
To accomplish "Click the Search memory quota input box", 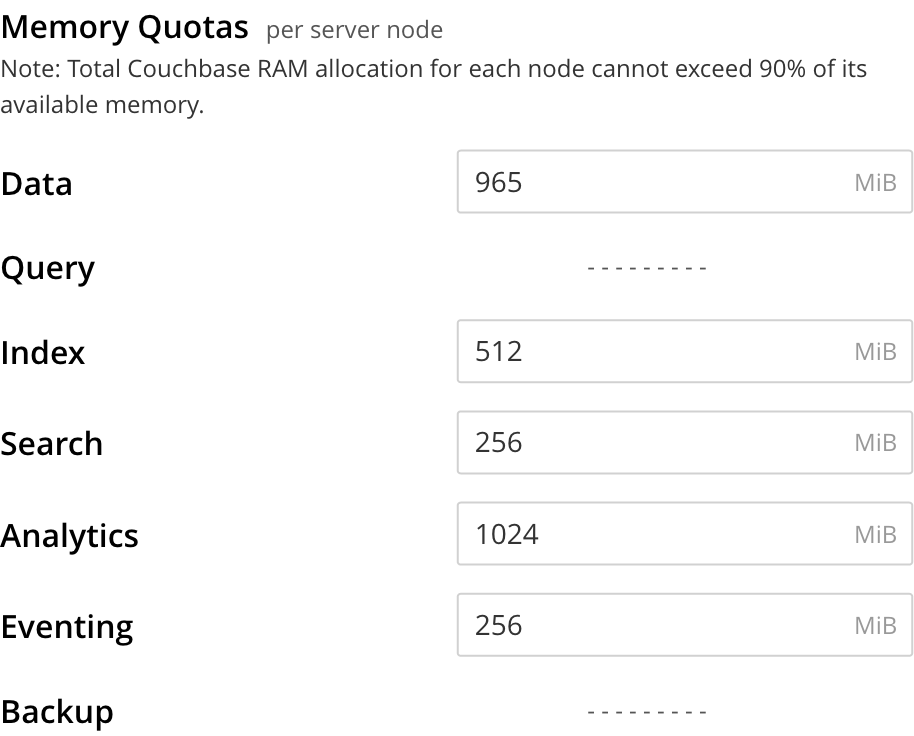I will (x=650, y=442).
